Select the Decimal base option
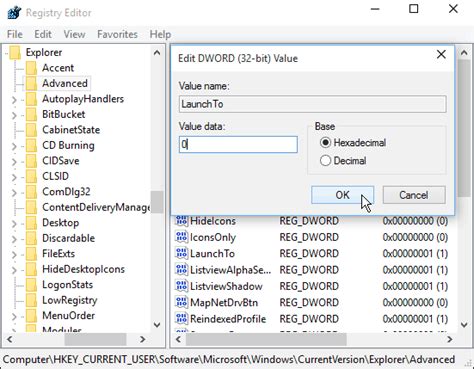Image resolution: width=474 pixels, height=369 pixels. click(x=343, y=161)
